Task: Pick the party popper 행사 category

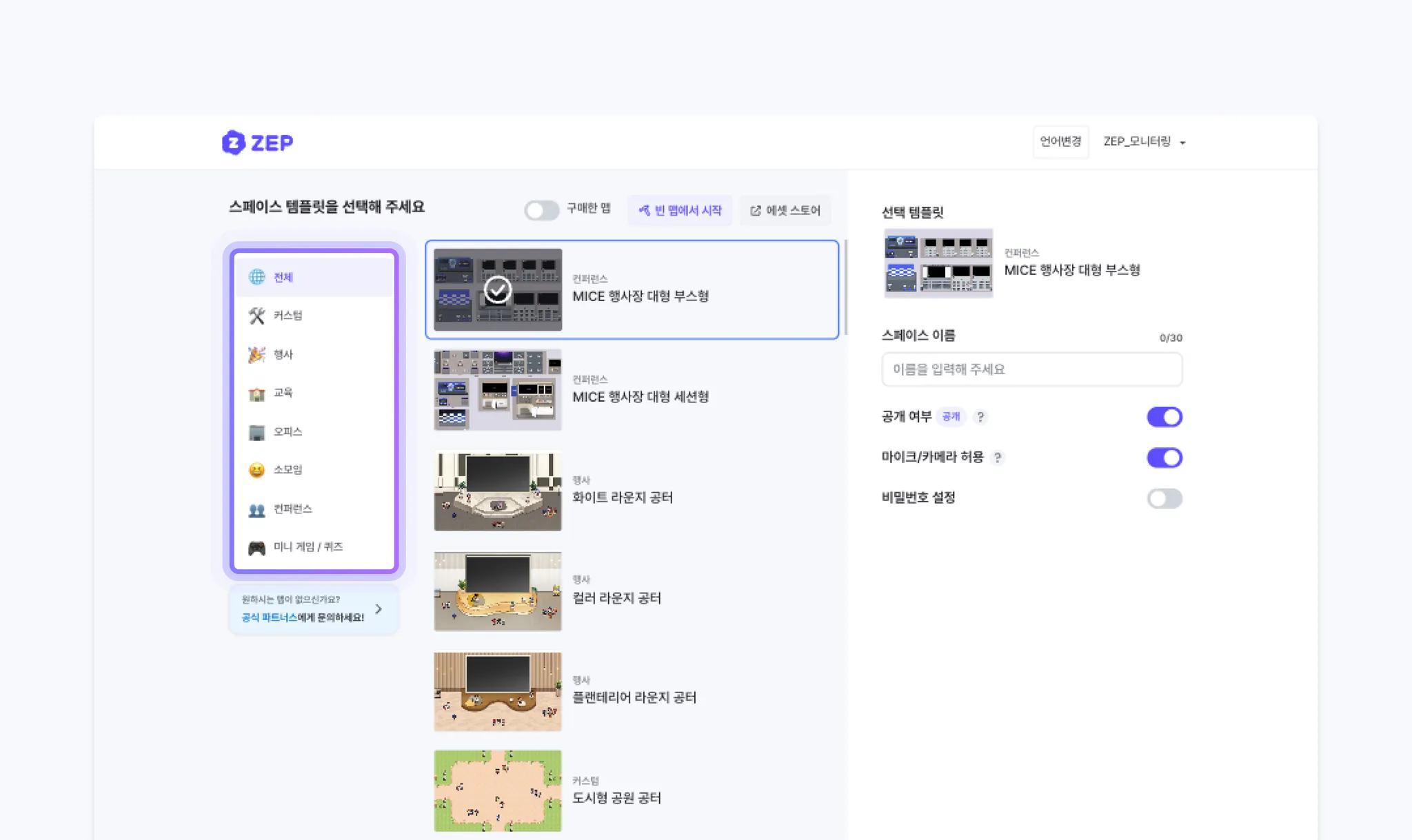Action: (256, 354)
